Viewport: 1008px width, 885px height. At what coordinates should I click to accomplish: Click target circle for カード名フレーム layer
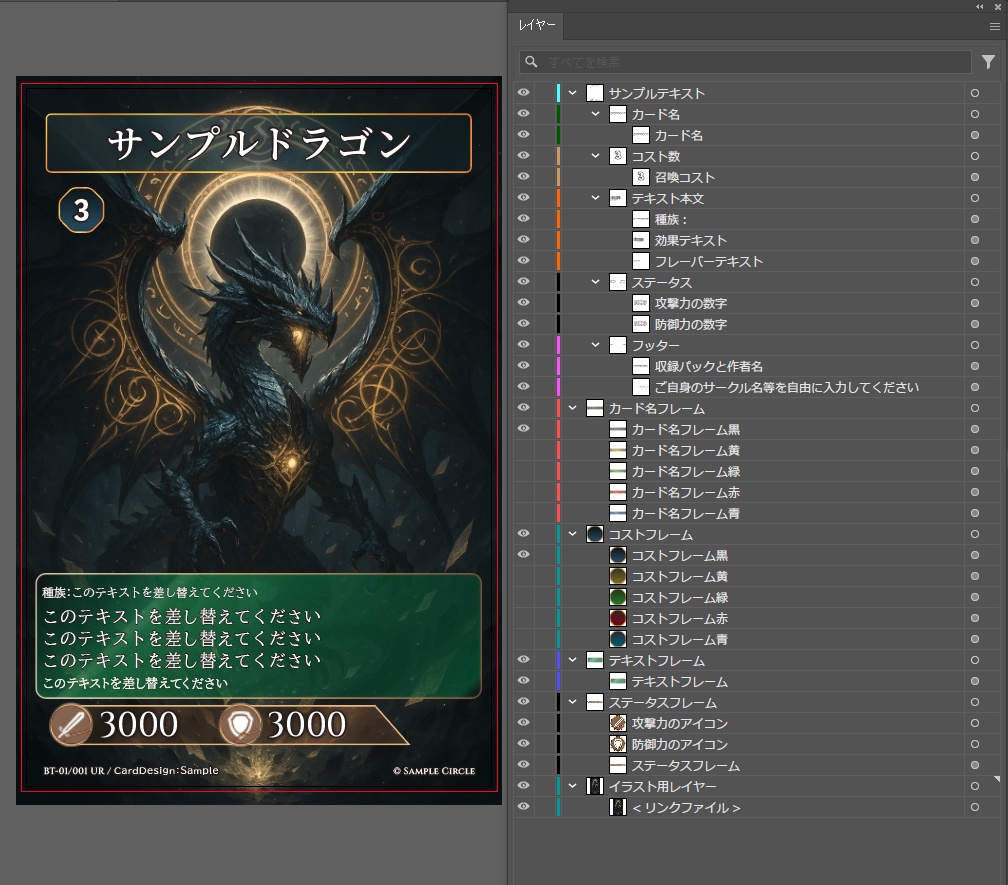click(974, 408)
